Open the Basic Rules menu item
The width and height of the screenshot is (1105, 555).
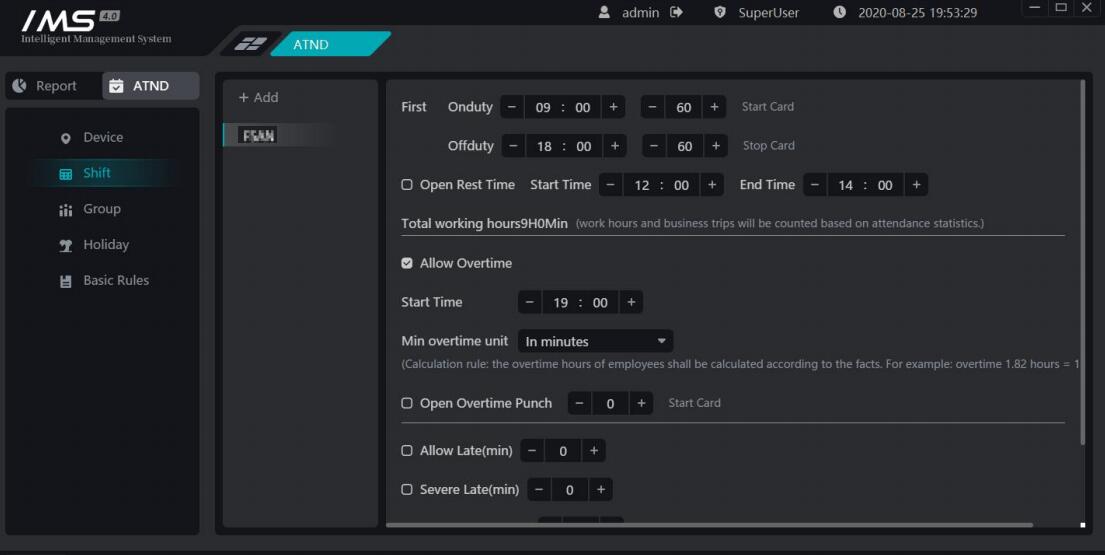click(116, 280)
